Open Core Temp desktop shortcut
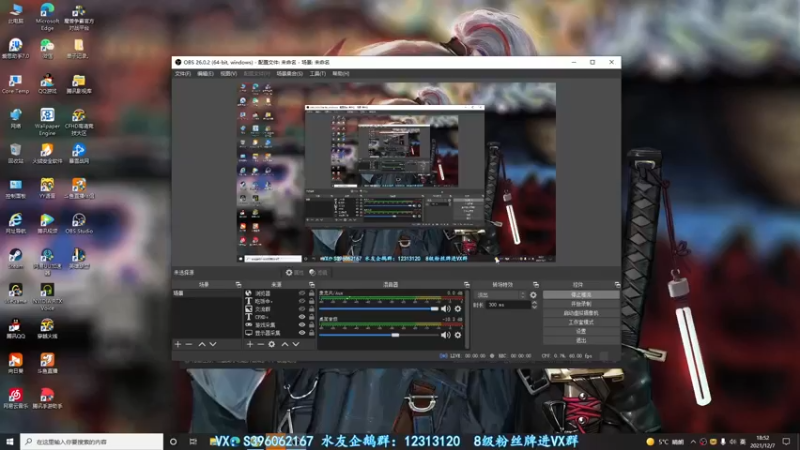 coord(15,84)
